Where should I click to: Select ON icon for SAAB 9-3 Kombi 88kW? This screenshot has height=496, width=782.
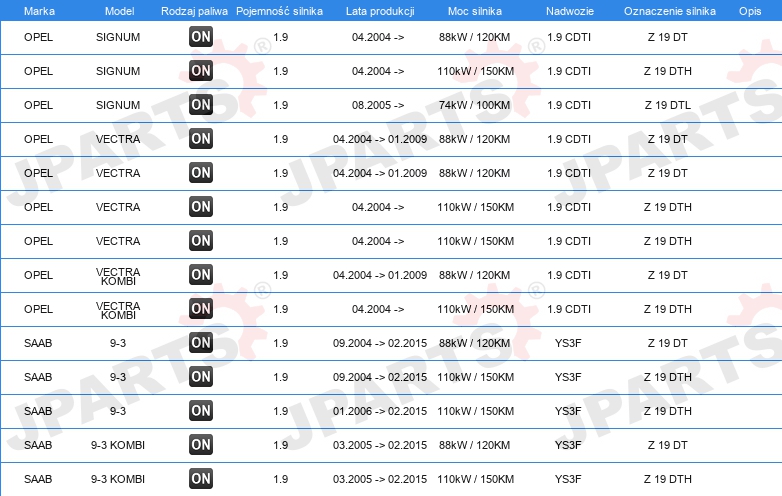point(201,445)
